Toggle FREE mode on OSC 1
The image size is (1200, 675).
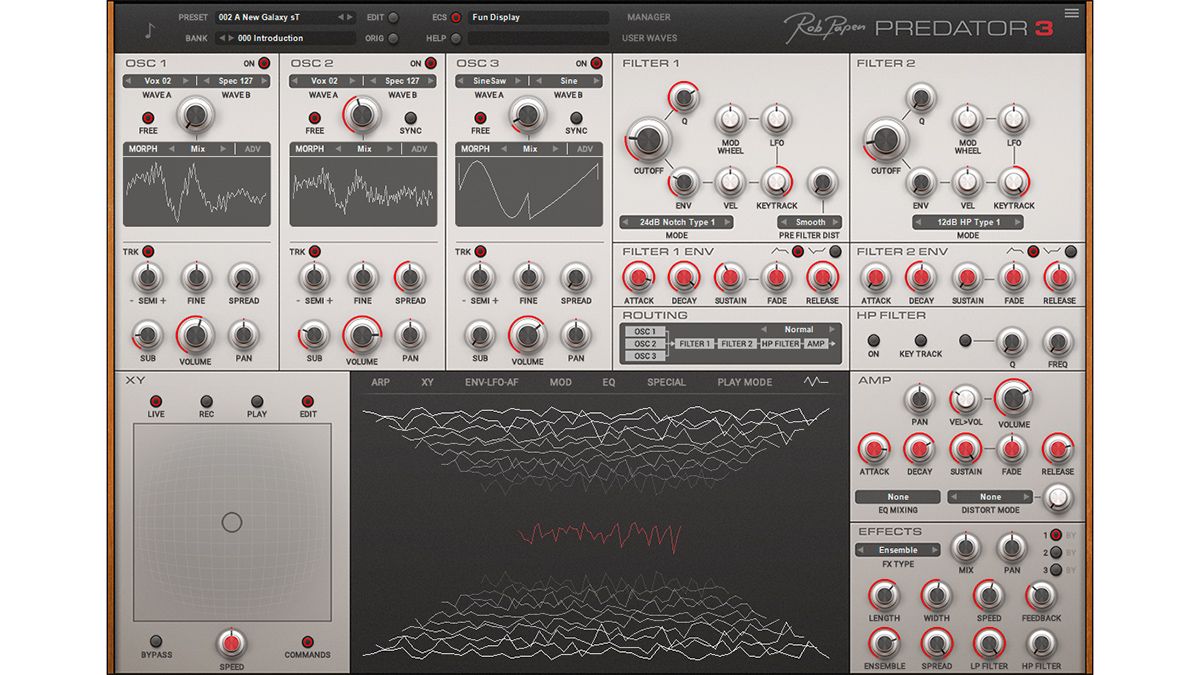click(147, 117)
